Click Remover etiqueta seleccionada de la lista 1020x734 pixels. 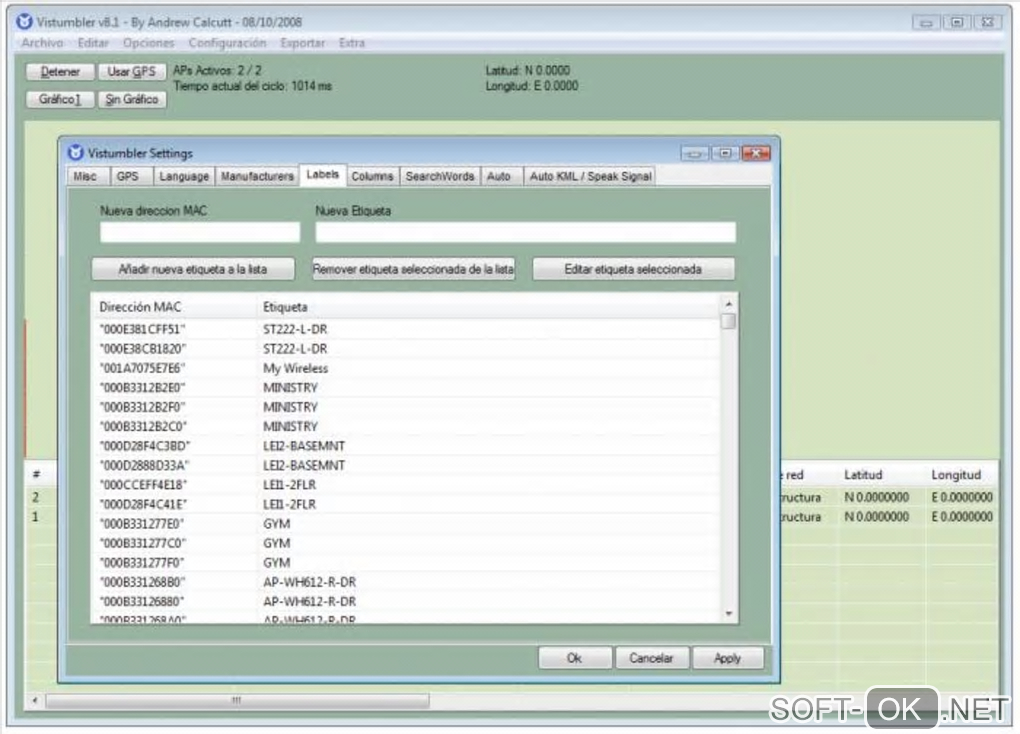pos(414,269)
